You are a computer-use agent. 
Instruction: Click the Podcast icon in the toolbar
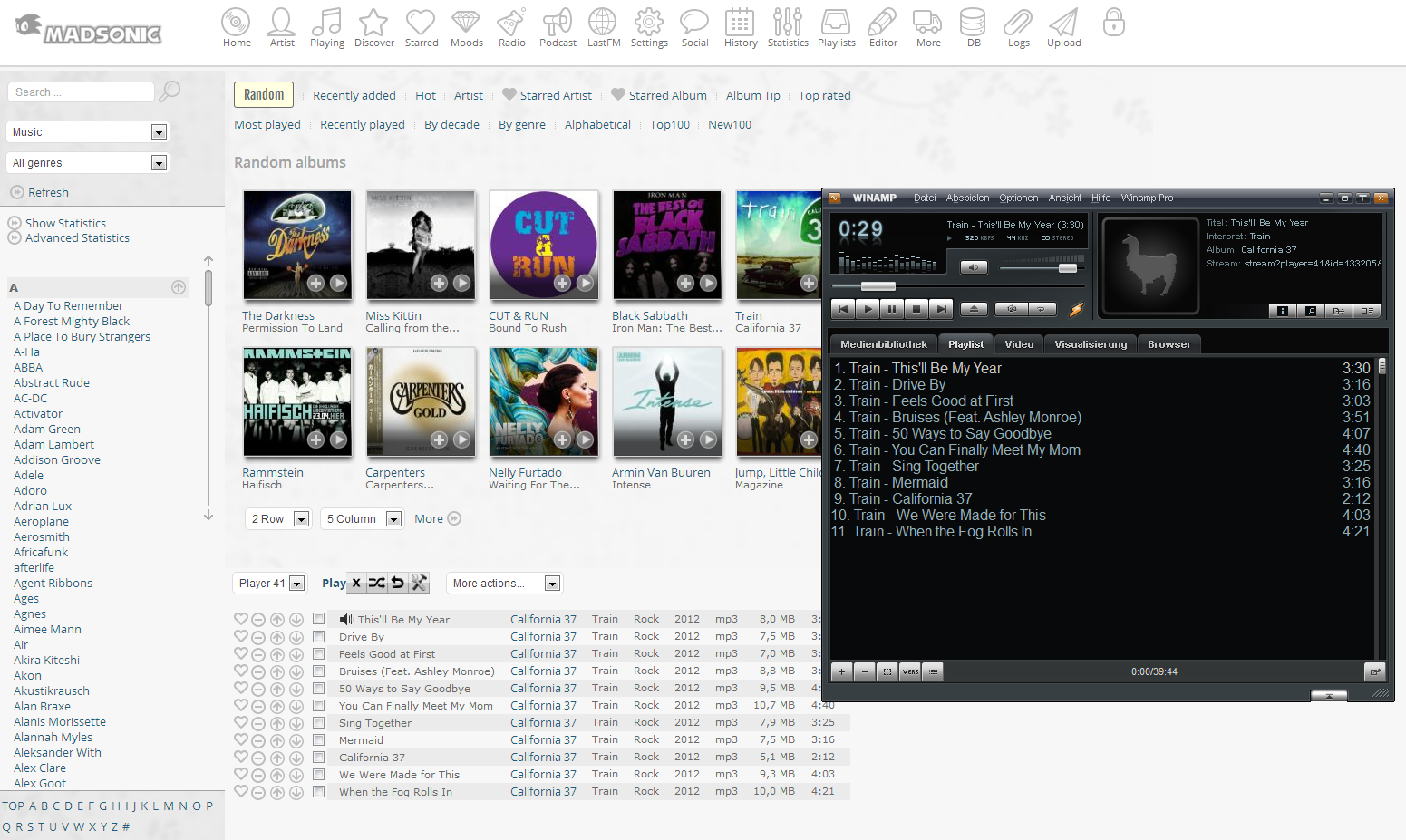tap(558, 27)
